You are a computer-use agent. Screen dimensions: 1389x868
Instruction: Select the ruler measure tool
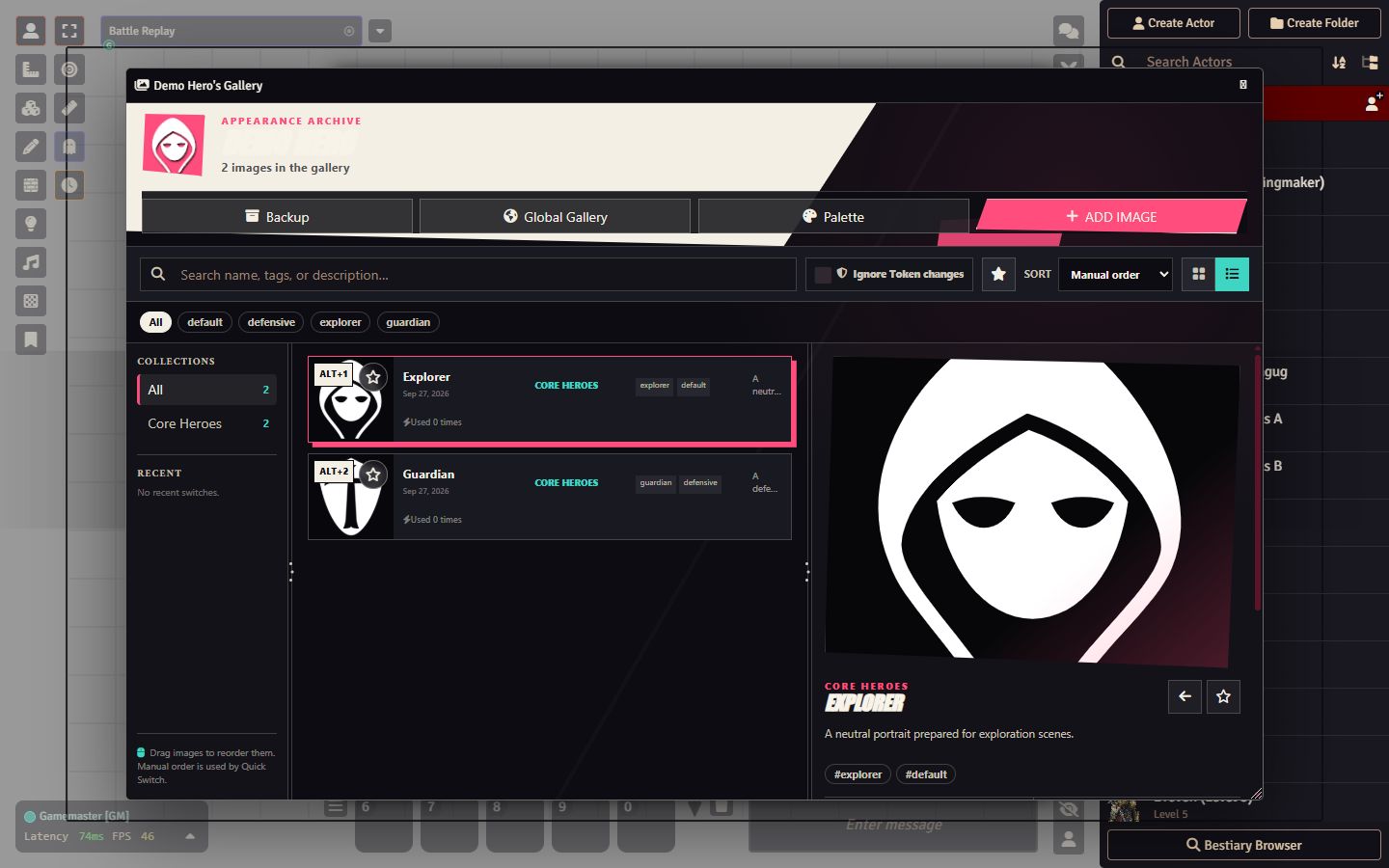click(x=69, y=108)
